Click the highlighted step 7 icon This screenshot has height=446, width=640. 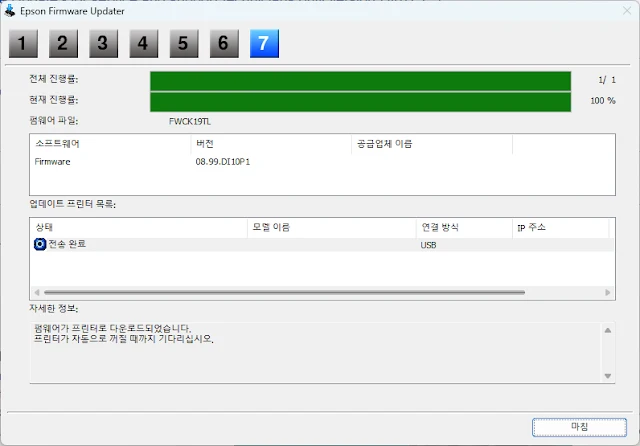pos(263,43)
